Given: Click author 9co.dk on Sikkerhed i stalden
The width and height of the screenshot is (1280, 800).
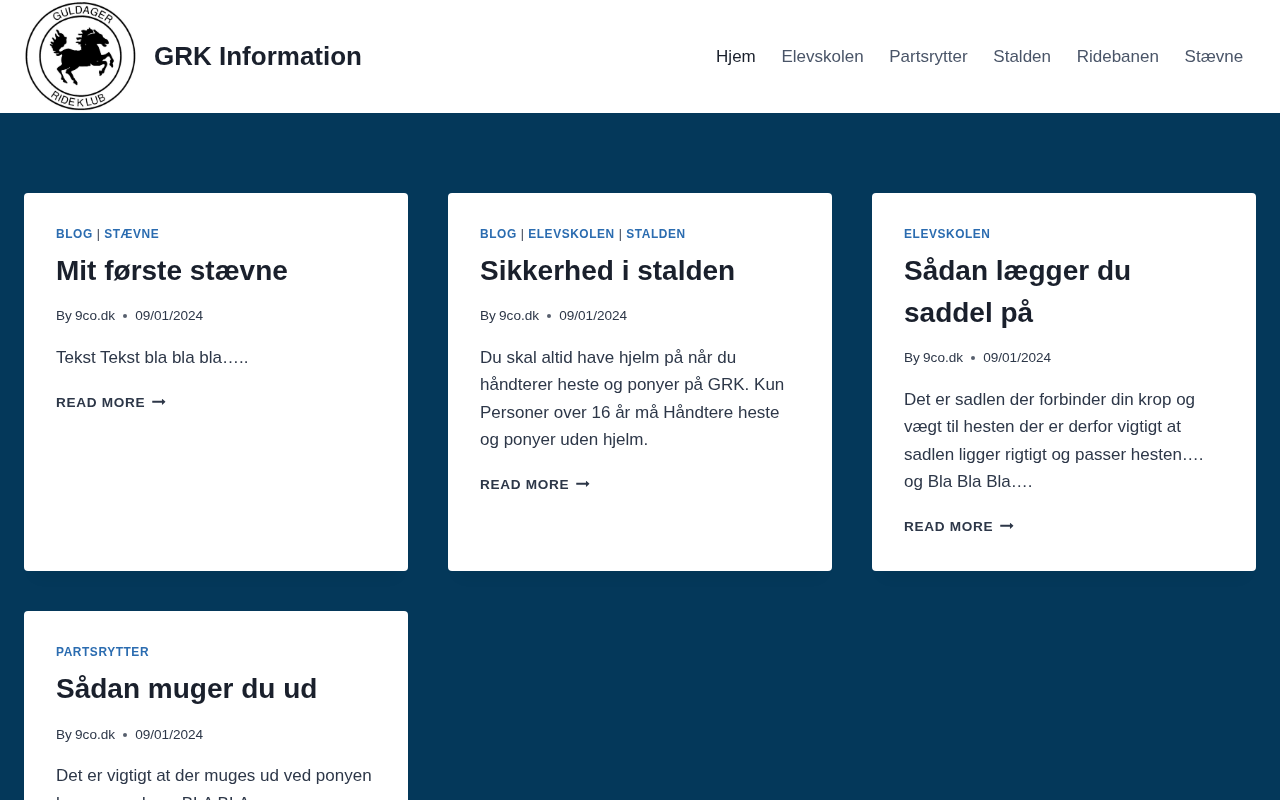Looking at the screenshot, I should [519, 316].
